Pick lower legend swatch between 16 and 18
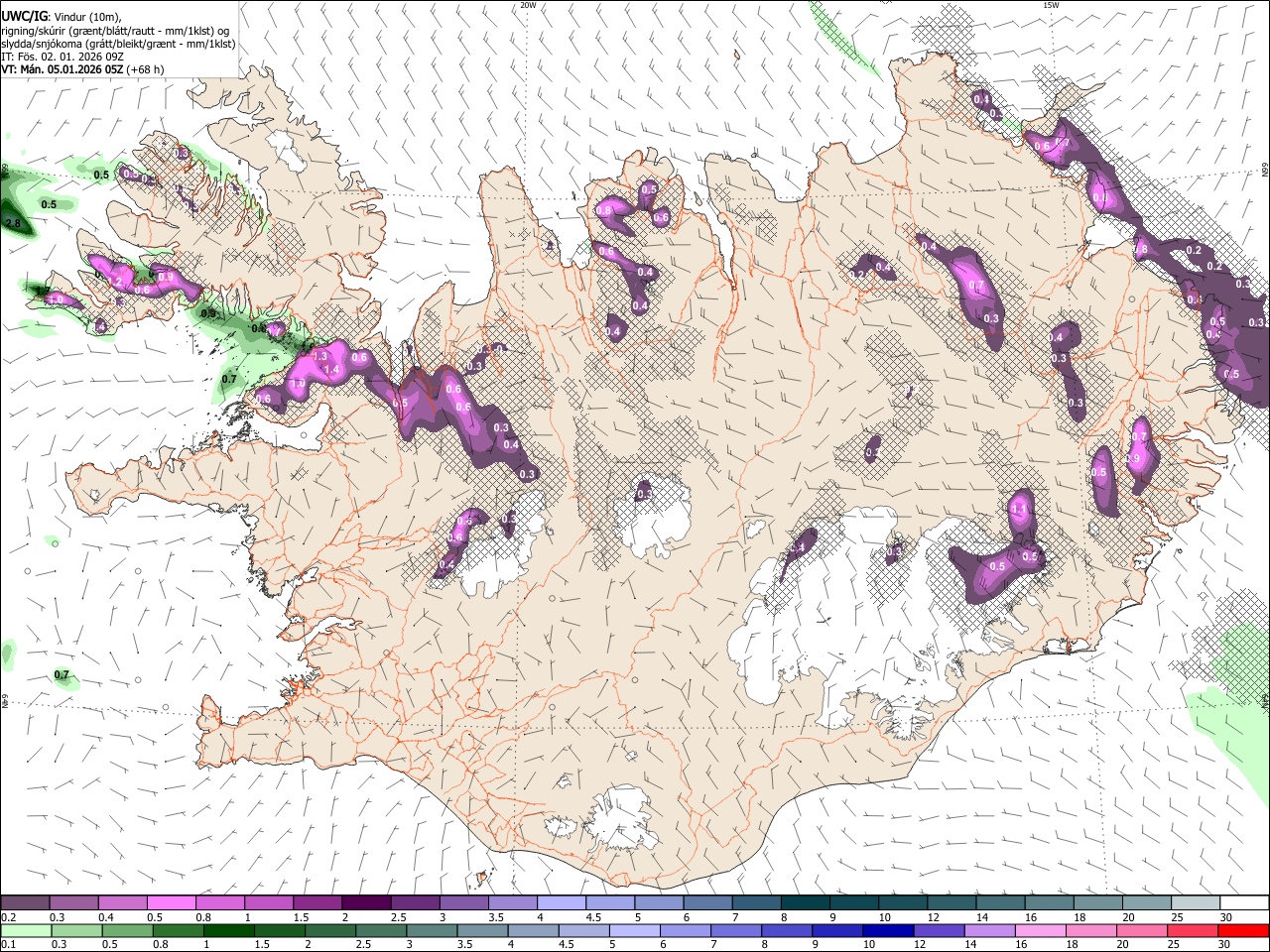Screen dimensions: 1270x952 click(1039, 930)
